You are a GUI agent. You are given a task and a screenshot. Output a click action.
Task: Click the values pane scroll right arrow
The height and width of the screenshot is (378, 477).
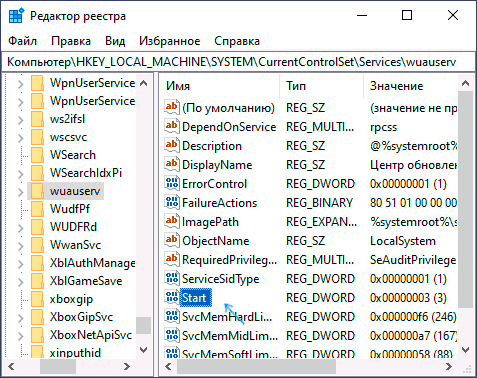449,367
